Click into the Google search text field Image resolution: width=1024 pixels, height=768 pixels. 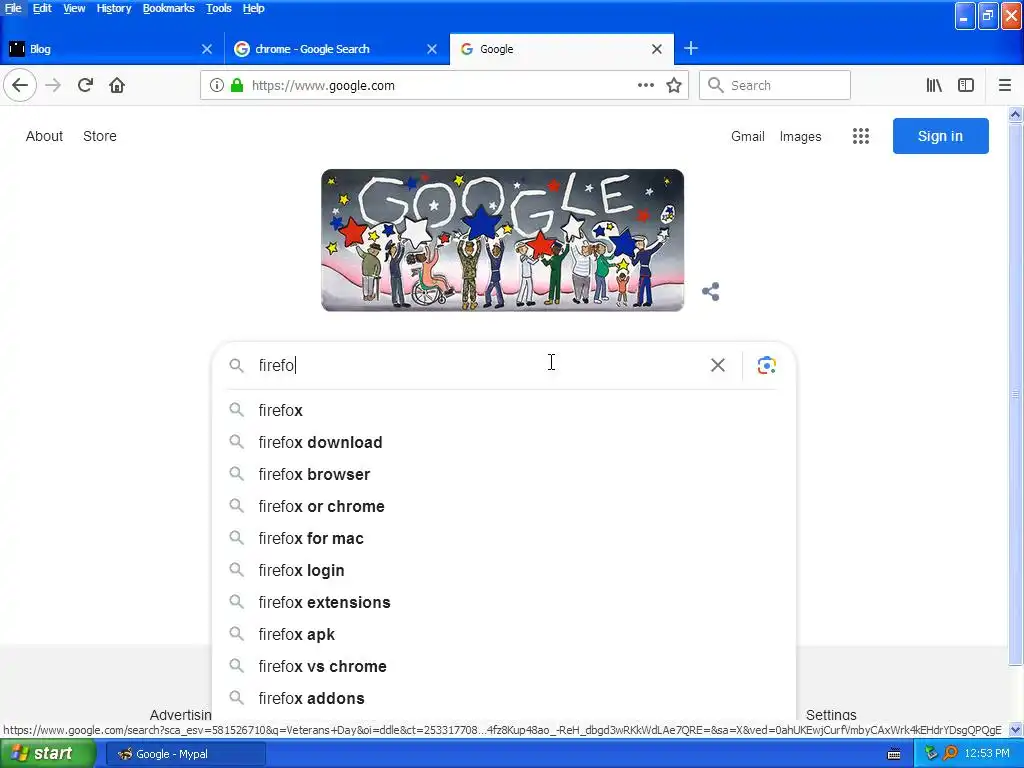coord(480,365)
